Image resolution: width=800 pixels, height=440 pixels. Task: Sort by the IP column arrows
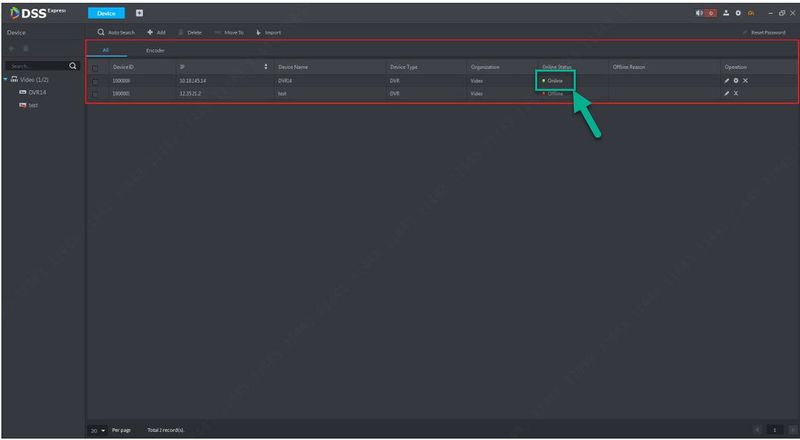(x=266, y=67)
